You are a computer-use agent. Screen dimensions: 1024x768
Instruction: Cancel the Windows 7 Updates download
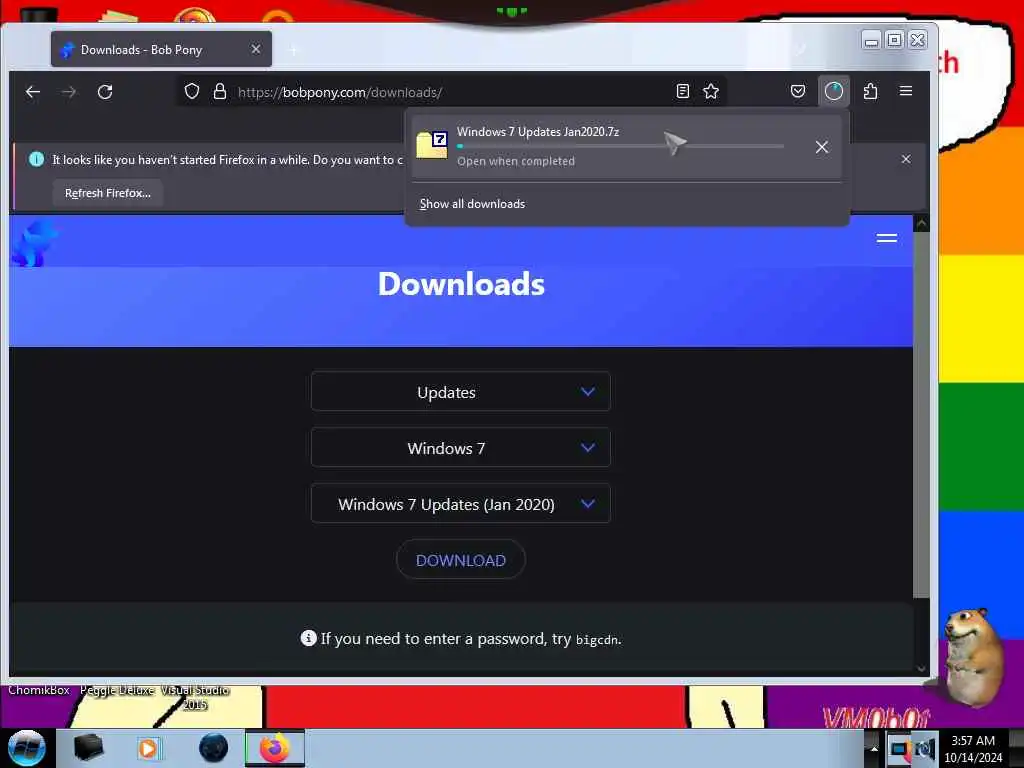822,147
